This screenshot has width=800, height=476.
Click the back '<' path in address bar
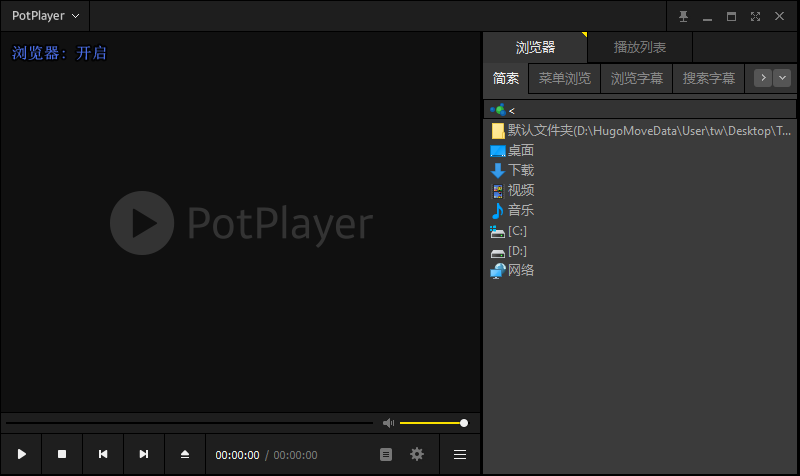512,111
